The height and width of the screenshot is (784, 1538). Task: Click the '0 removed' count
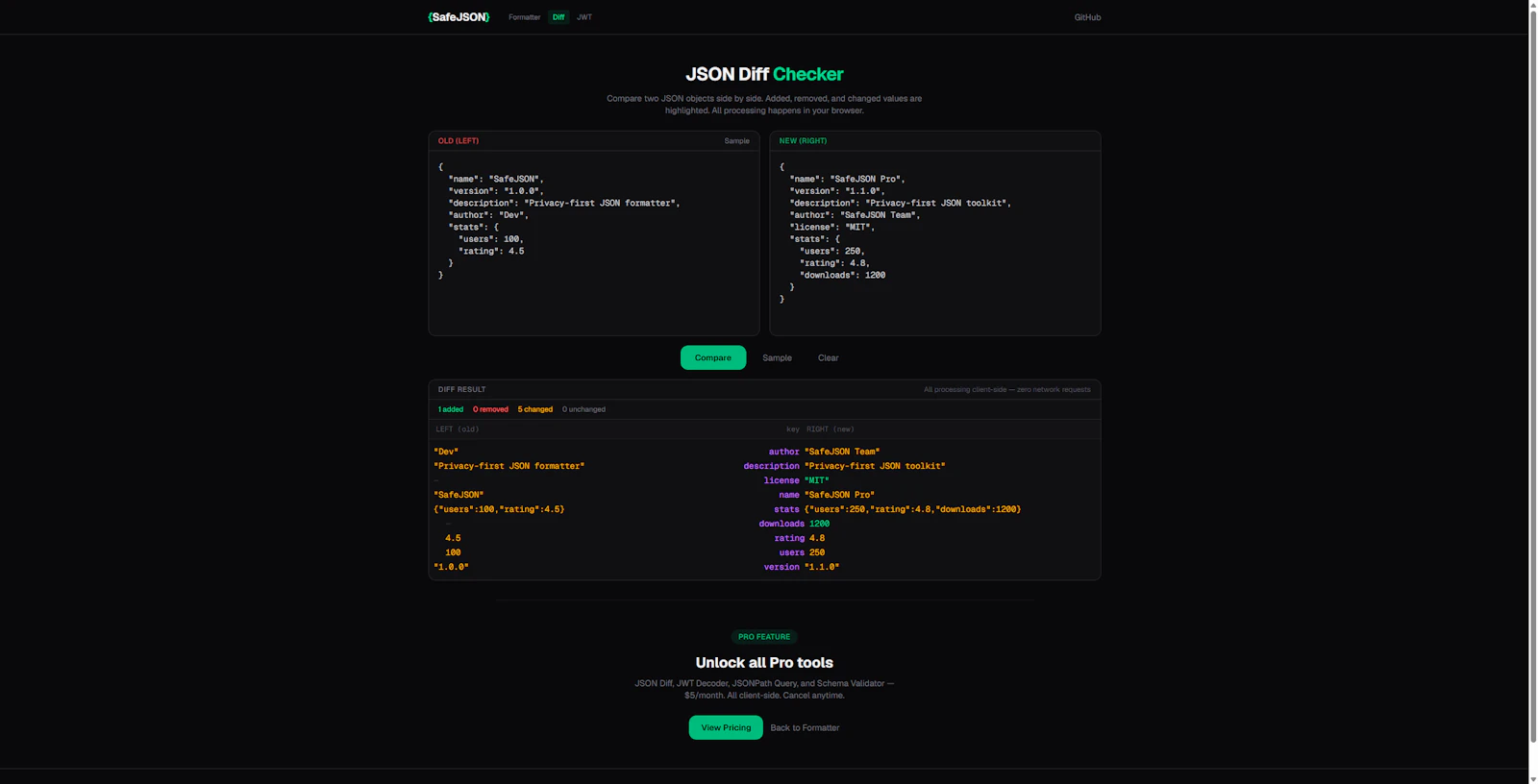[x=490, y=409]
